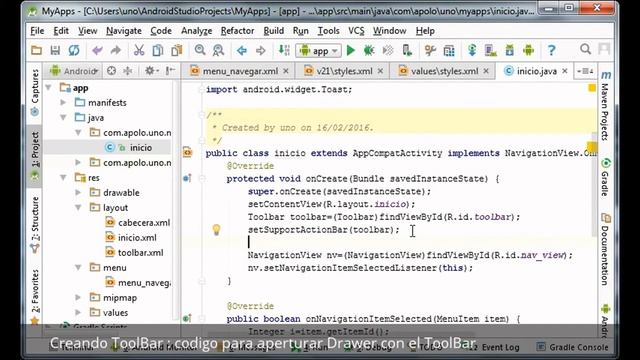
Task: Open project panel gear settings
Action: 150,71
